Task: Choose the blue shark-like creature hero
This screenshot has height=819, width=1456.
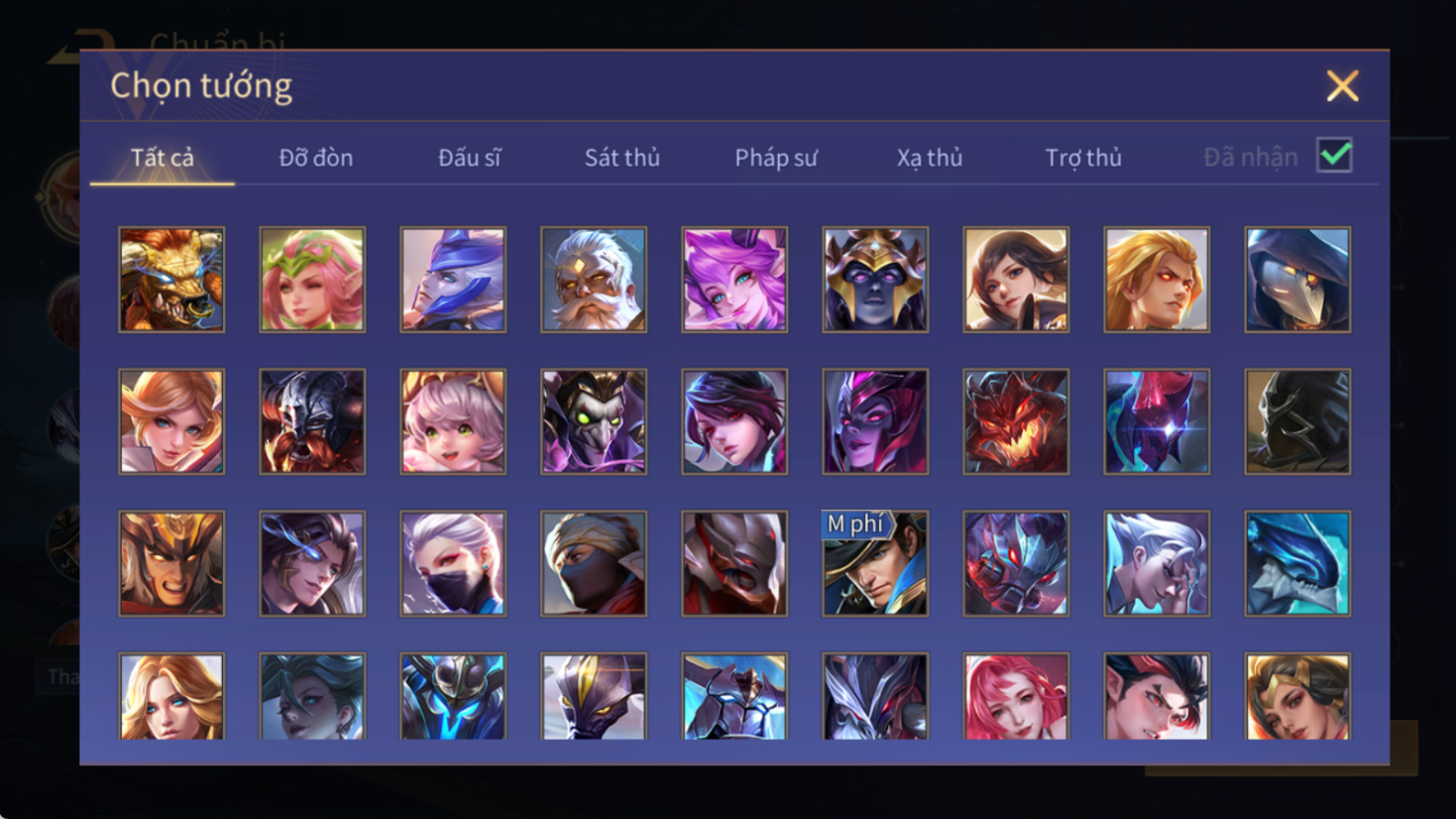Action: click(1297, 563)
